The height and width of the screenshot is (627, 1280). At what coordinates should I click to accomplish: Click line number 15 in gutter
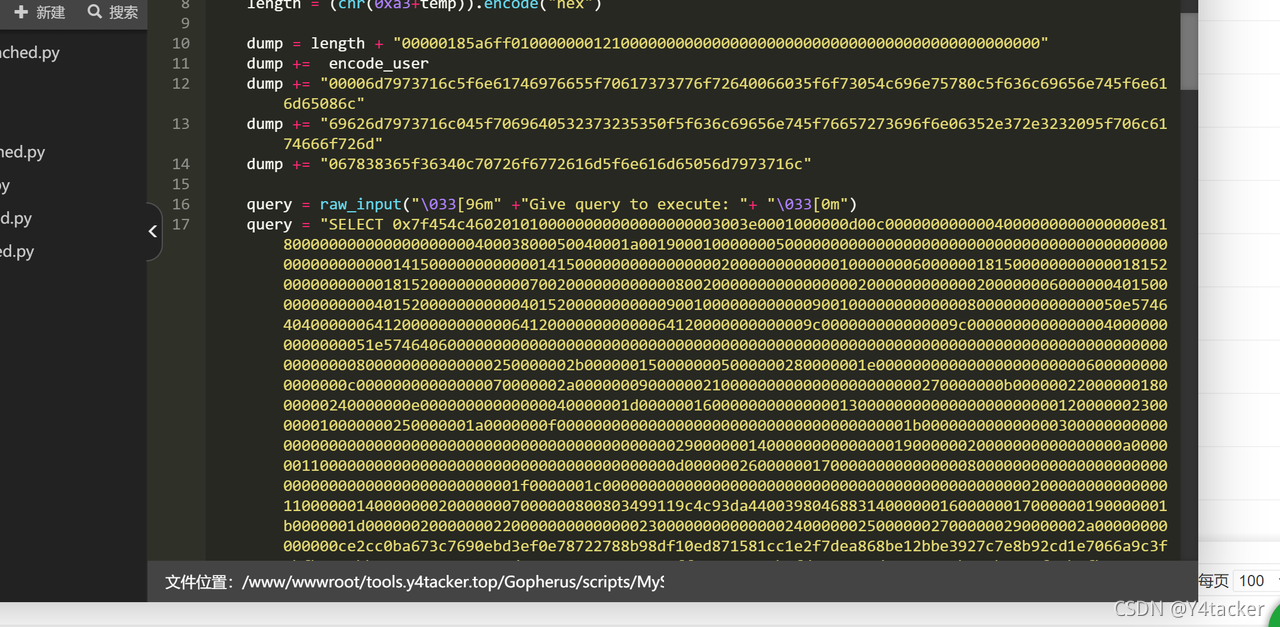pos(180,183)
